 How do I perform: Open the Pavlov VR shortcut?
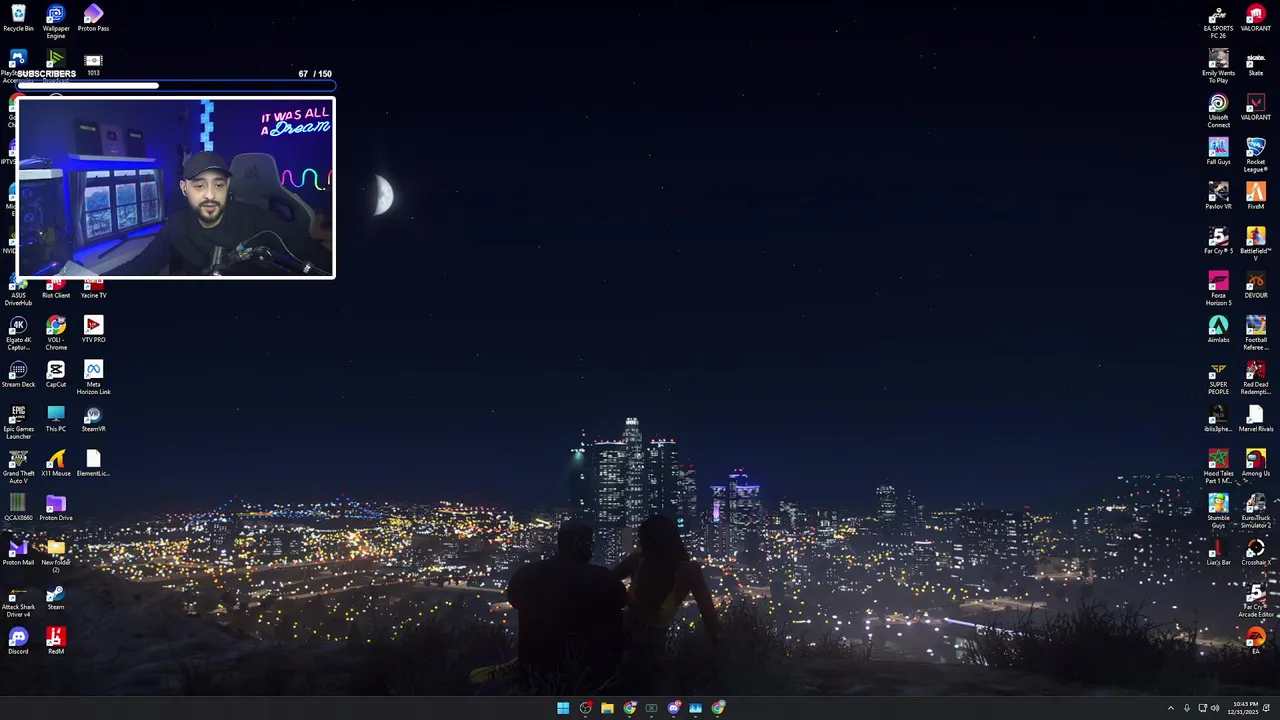[1218, 196]
